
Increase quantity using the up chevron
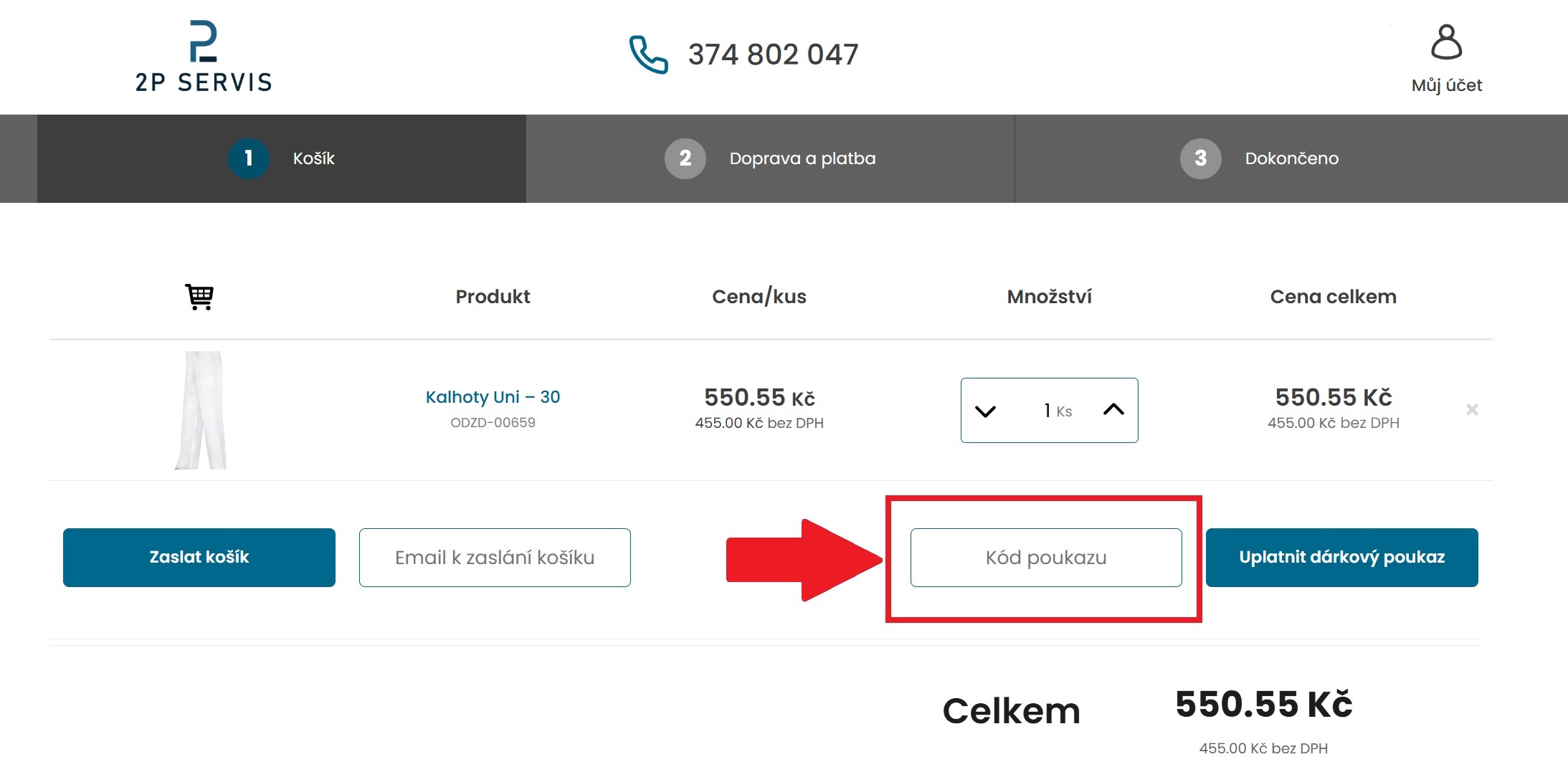1113,410
